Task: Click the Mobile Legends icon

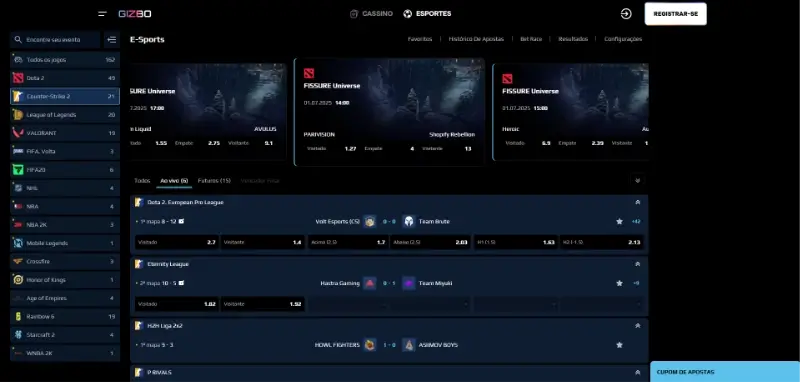Action: [18, 243]
